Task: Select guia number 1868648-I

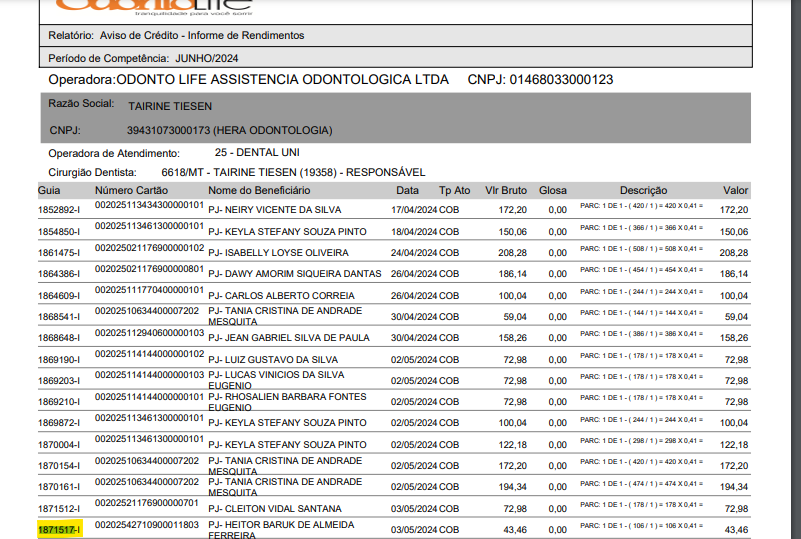Action: [x=59, y=338]
